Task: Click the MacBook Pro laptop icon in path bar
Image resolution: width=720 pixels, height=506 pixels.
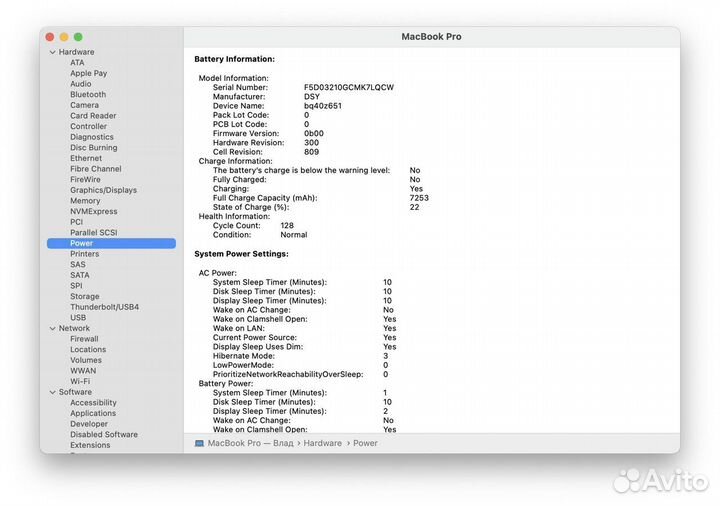Action: tap(199, 444)
